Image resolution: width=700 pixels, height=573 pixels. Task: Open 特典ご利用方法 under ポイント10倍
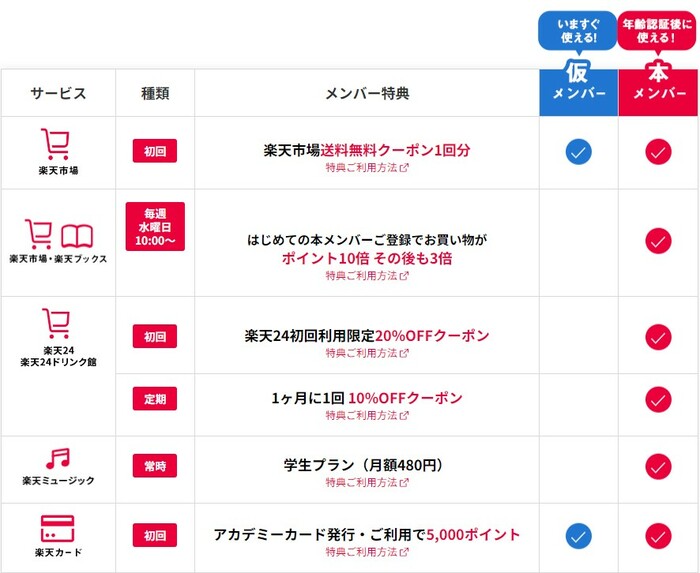point(366,275)
